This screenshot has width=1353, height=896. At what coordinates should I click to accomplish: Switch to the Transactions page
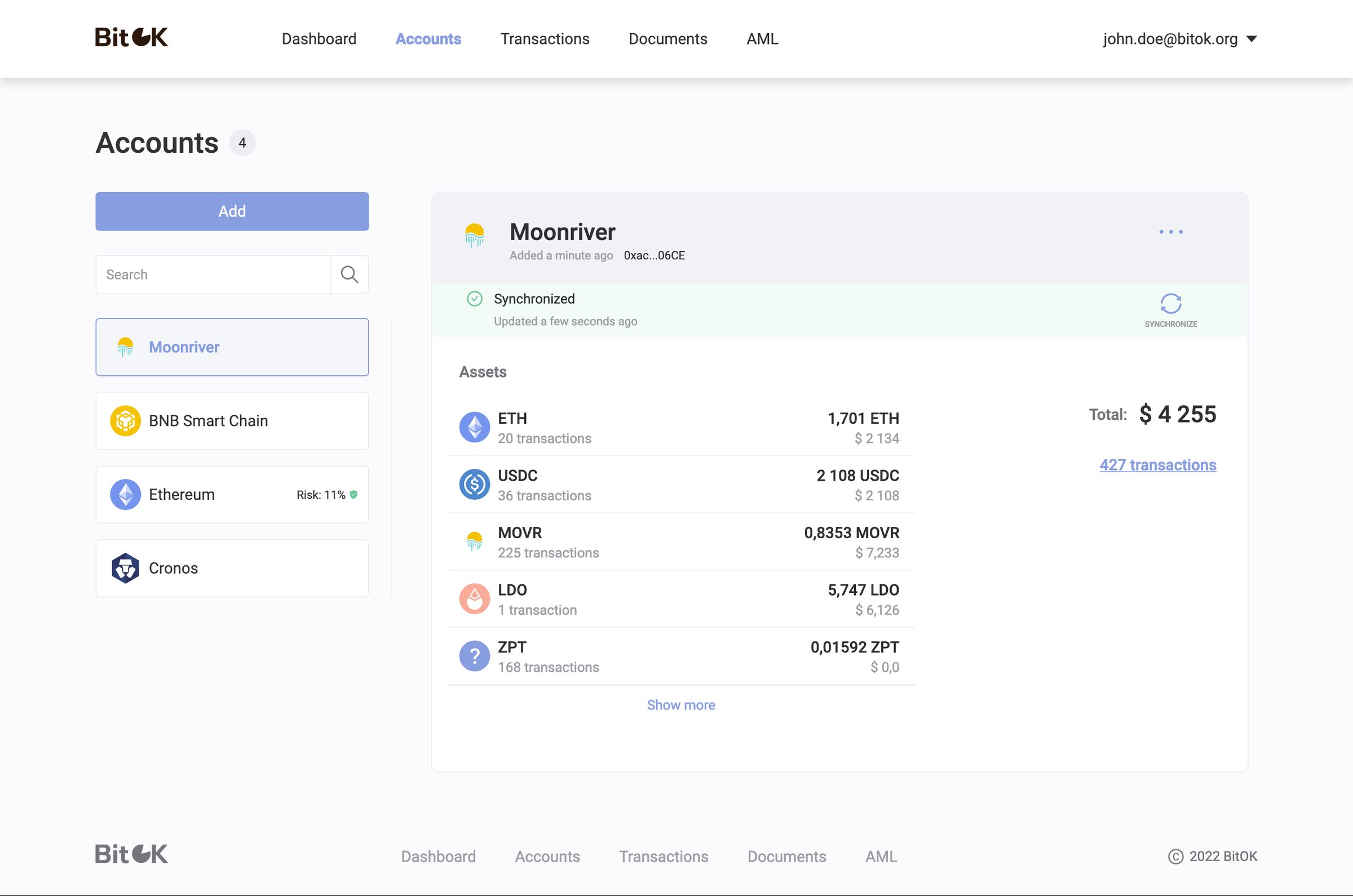coord(545,38)
